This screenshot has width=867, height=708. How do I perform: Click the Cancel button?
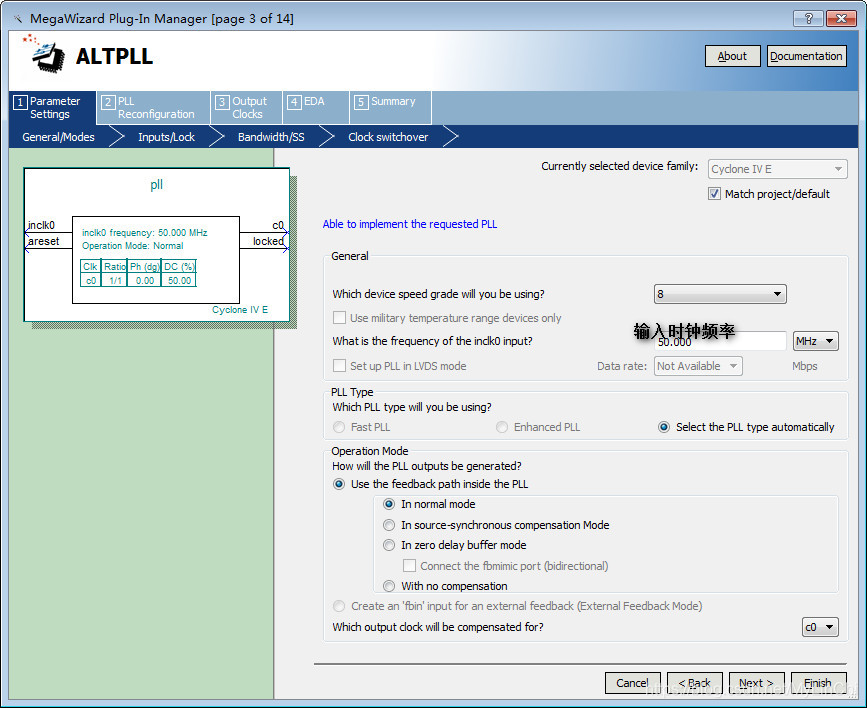[633, 683]
